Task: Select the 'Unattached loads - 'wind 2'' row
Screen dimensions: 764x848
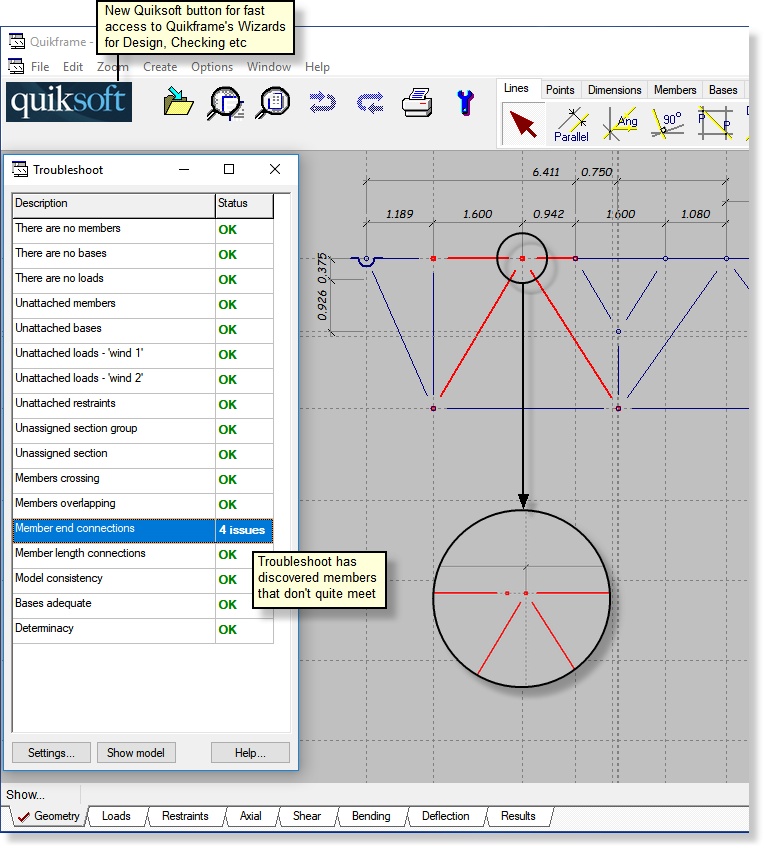Action: [143, 380]
